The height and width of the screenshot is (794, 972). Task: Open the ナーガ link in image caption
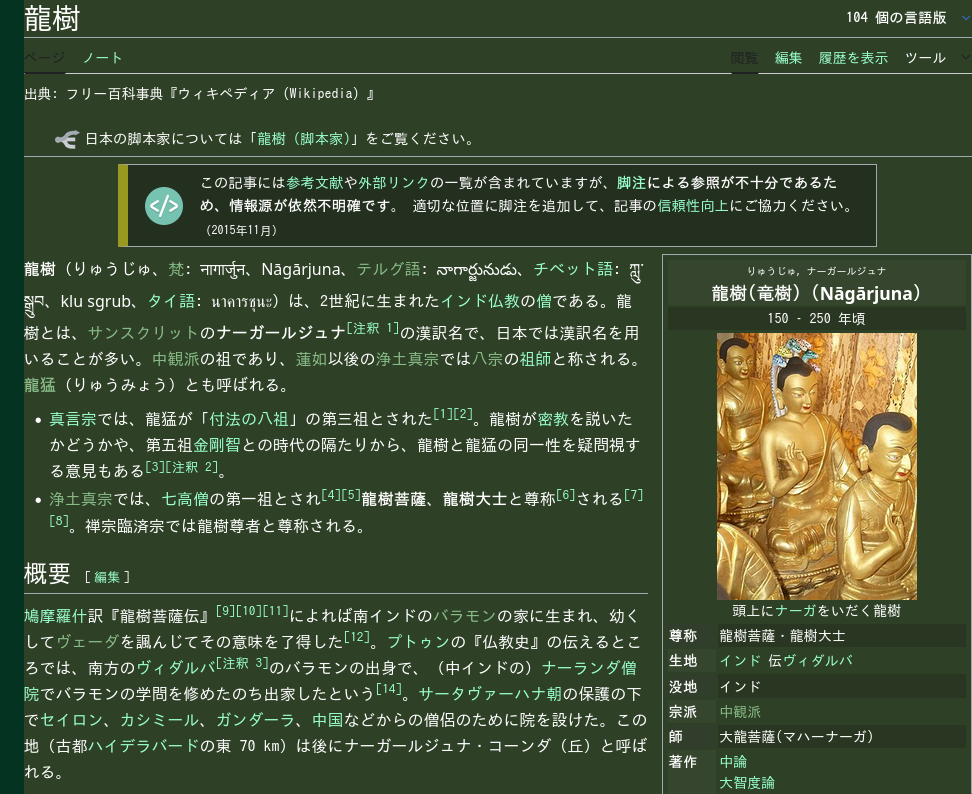coord(795,611)
